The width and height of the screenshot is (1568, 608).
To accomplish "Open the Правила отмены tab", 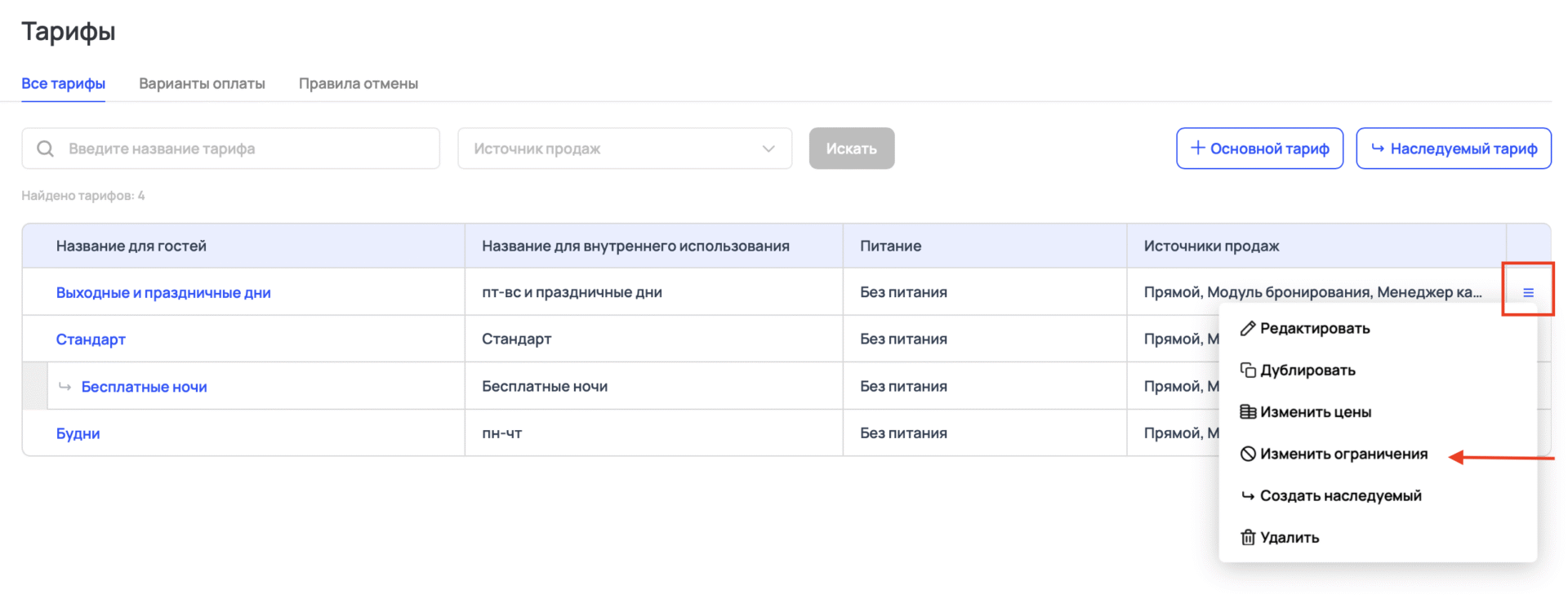I will click(x=358, y=83).
